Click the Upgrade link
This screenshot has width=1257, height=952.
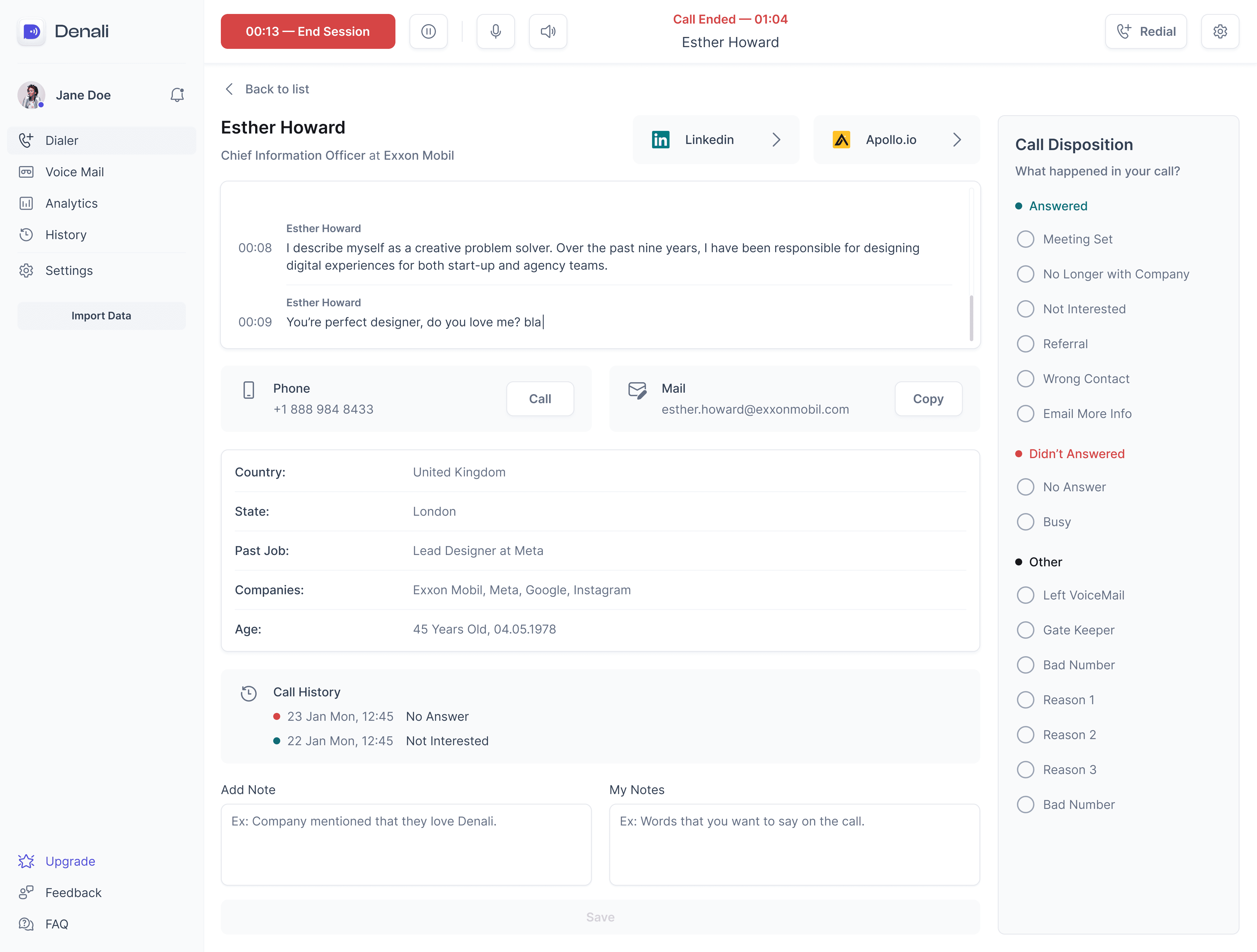(70, 861)
